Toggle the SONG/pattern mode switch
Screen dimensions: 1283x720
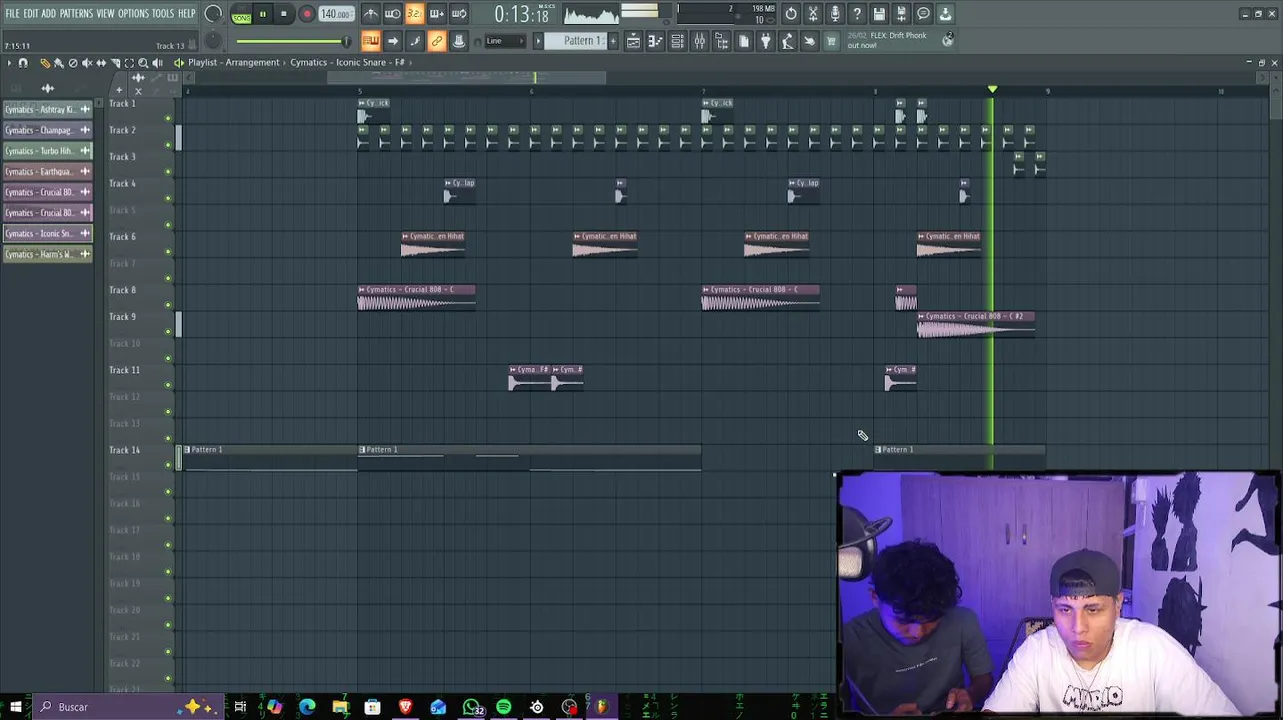(241, 15)
